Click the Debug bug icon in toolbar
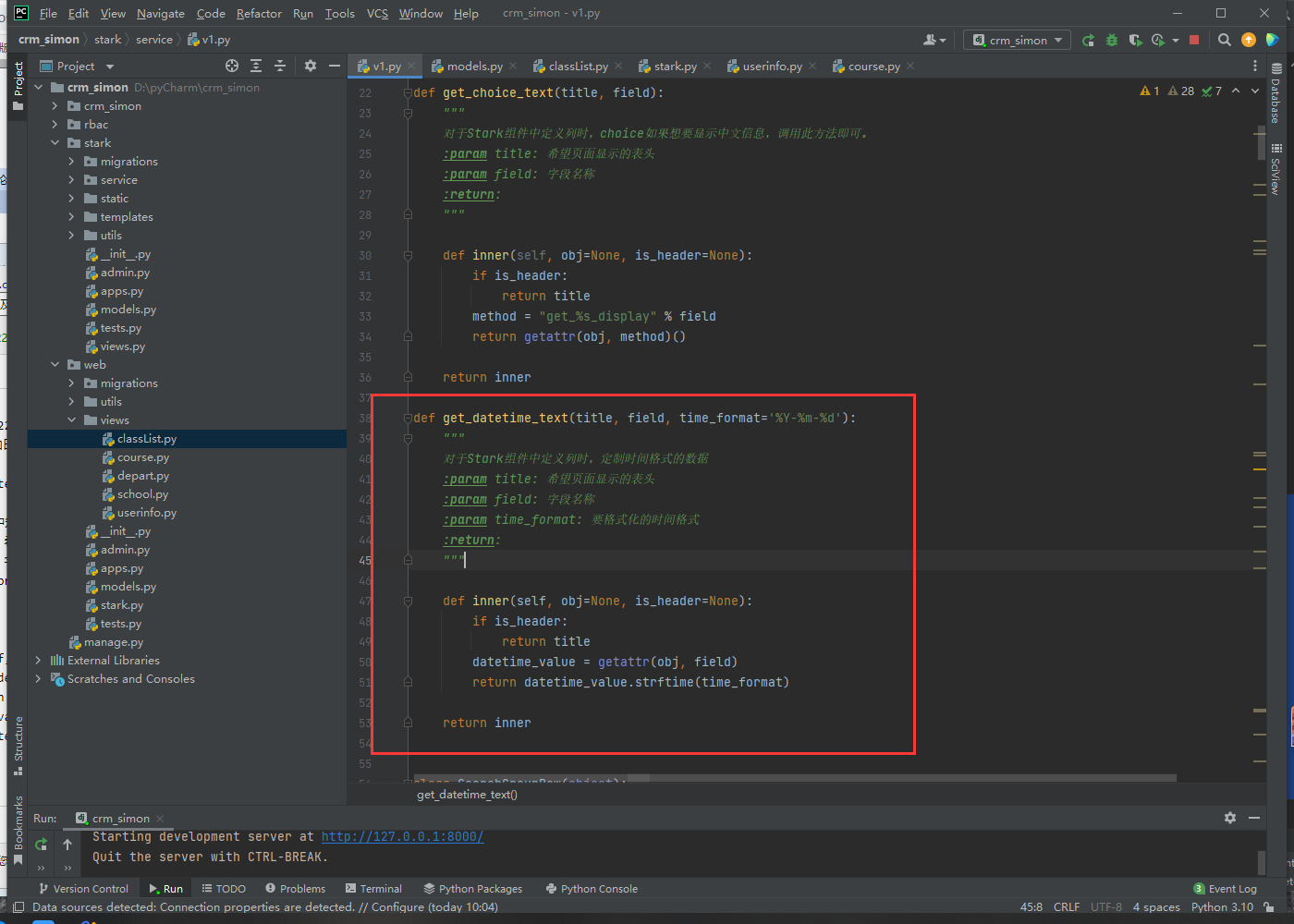 1112,40
